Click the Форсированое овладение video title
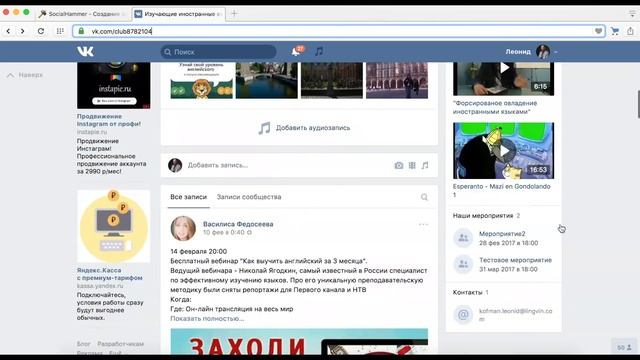The width and height of the screenshot is (640, 360). click(x=495, y=107)
